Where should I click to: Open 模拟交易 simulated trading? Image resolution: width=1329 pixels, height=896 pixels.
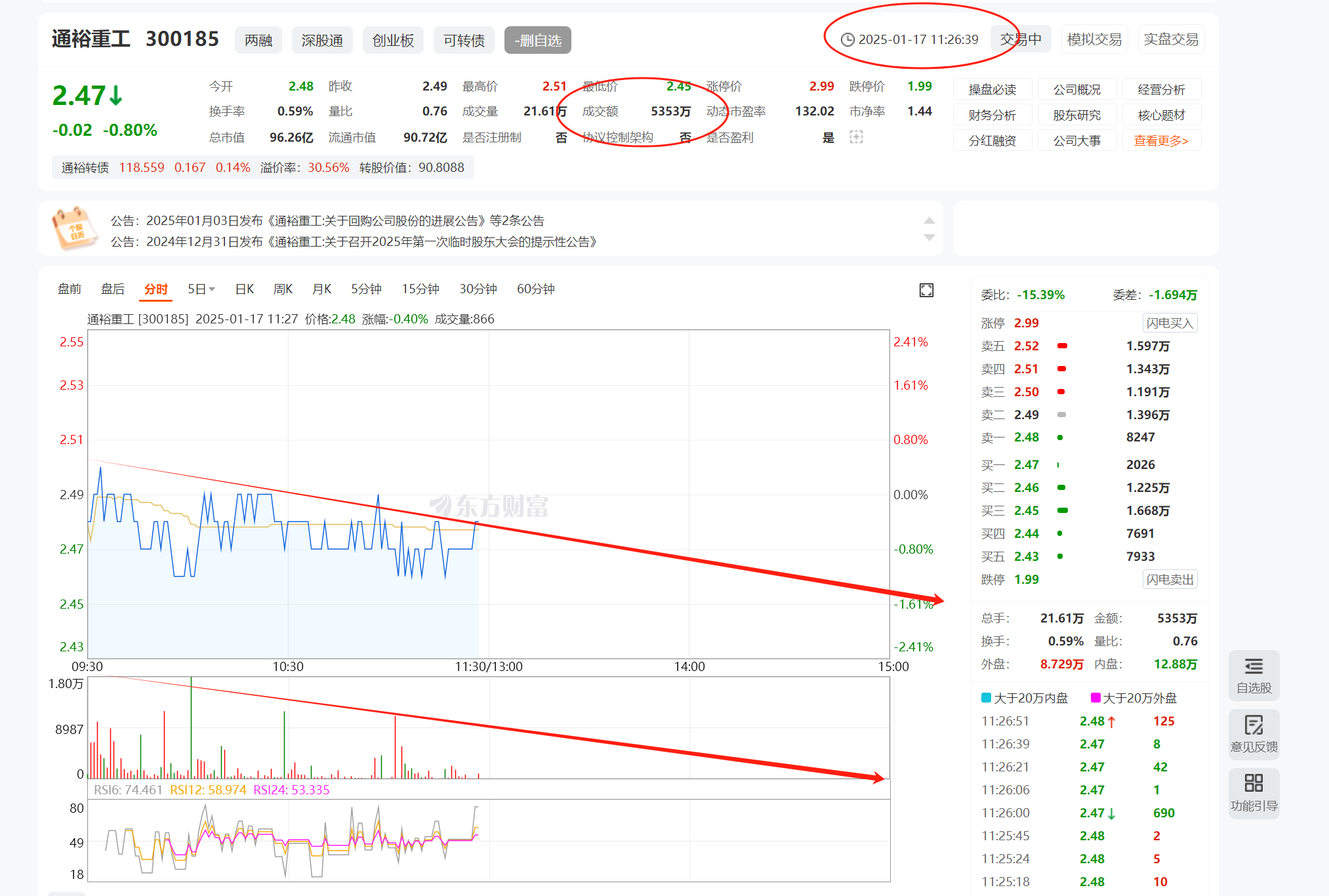pyautogui.click(x=1094, y=39)
